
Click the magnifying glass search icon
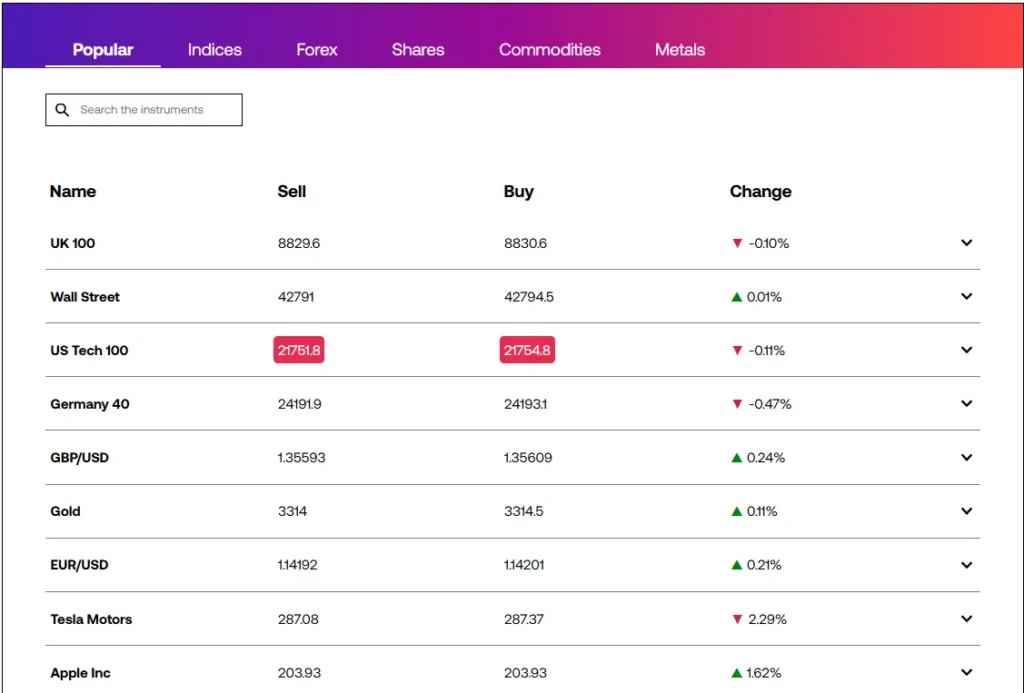[62, 110]
